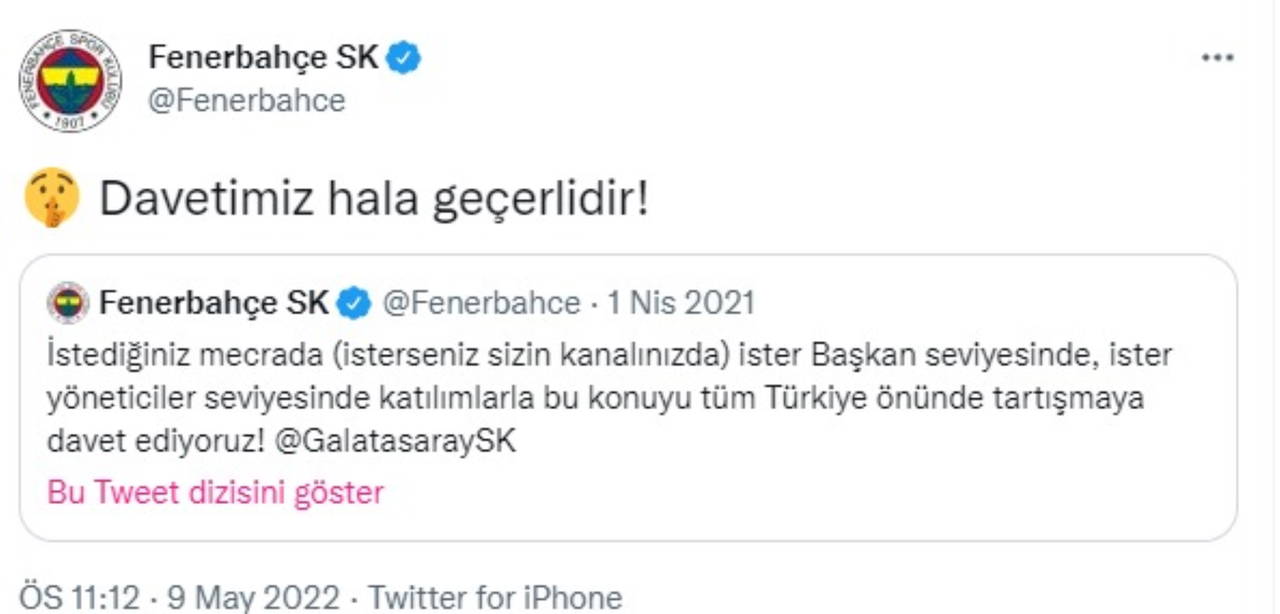Click the small Fenerbahçe avatar in the quoted tweet
Viewport: 1280px width, 614px height.
(68, 303)
